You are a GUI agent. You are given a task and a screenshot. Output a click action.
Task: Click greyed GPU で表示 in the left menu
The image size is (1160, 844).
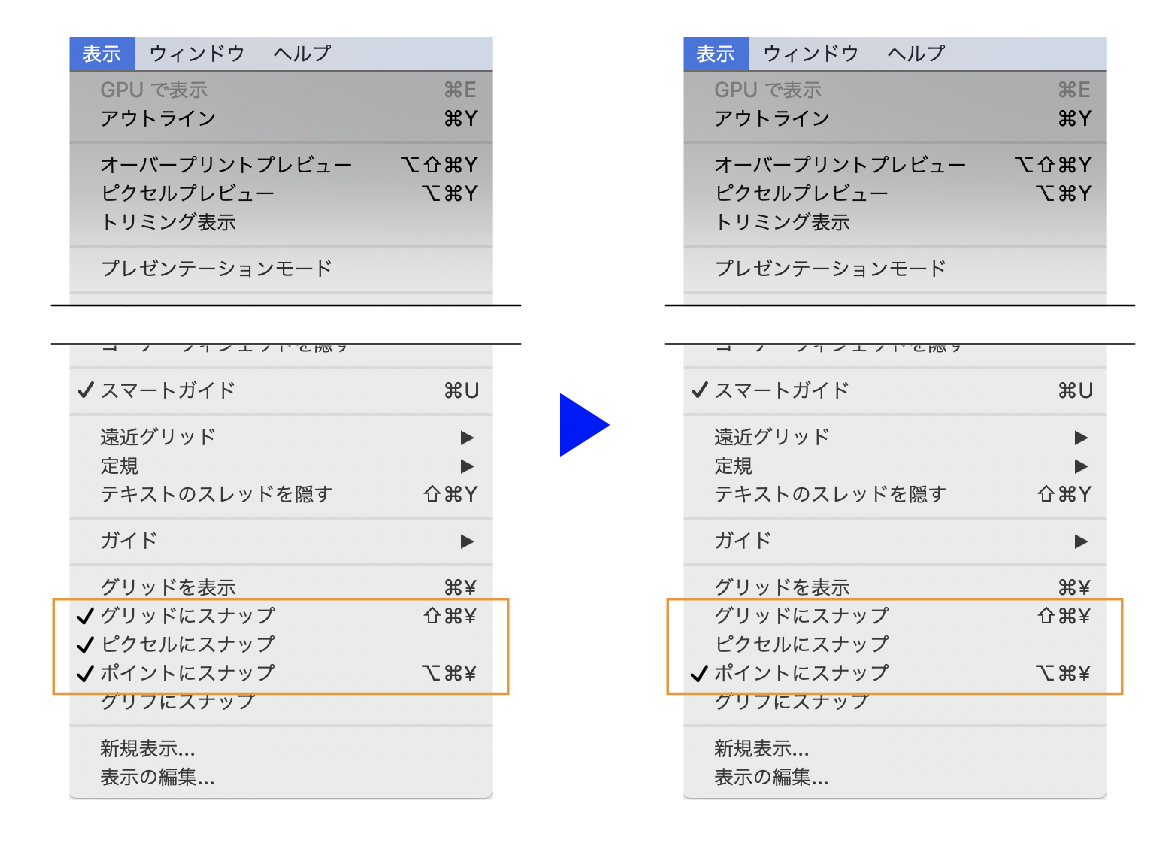click(281, 90)
